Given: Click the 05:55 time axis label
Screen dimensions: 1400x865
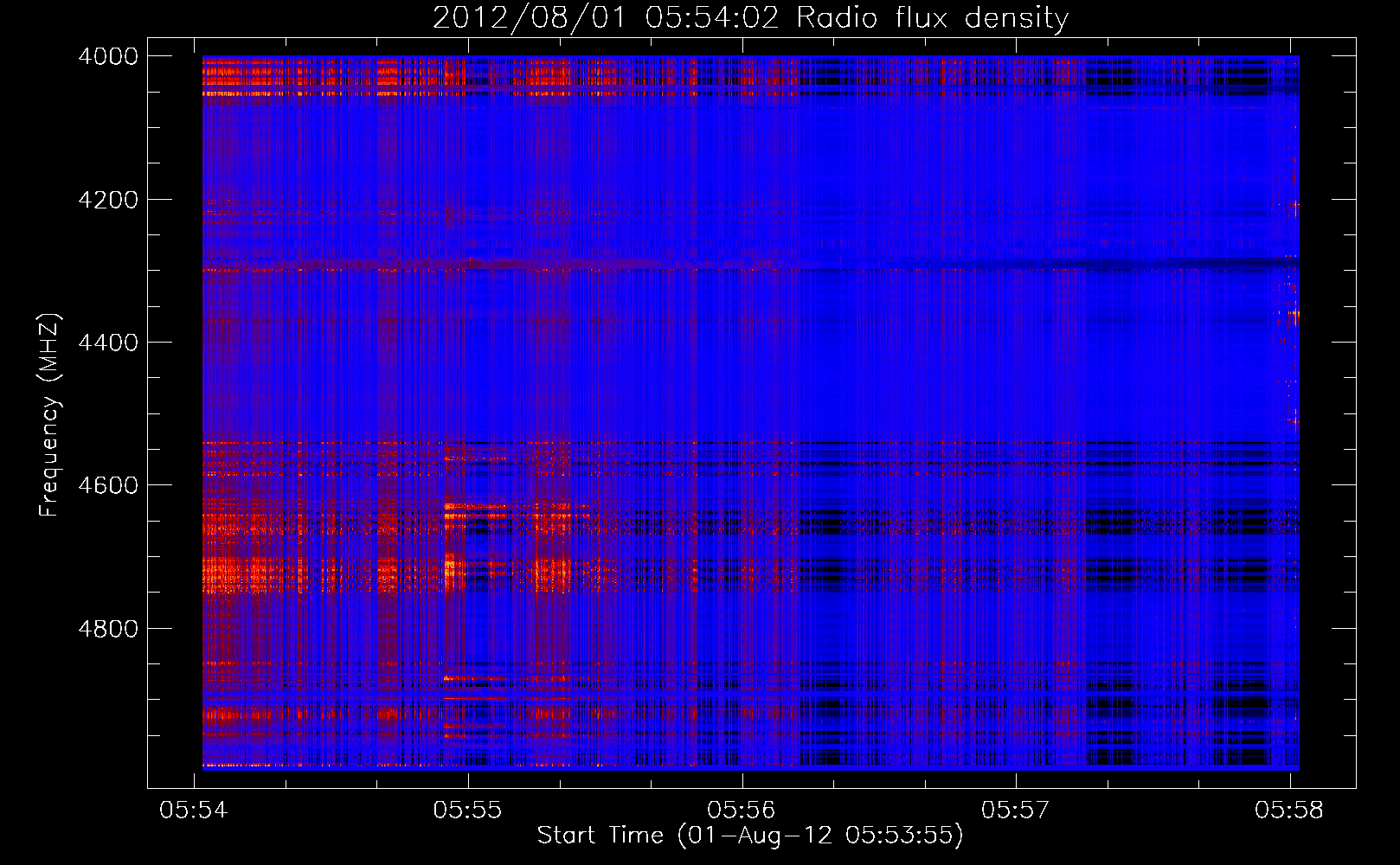Looking at the screenshot, I should pos(467,810).
